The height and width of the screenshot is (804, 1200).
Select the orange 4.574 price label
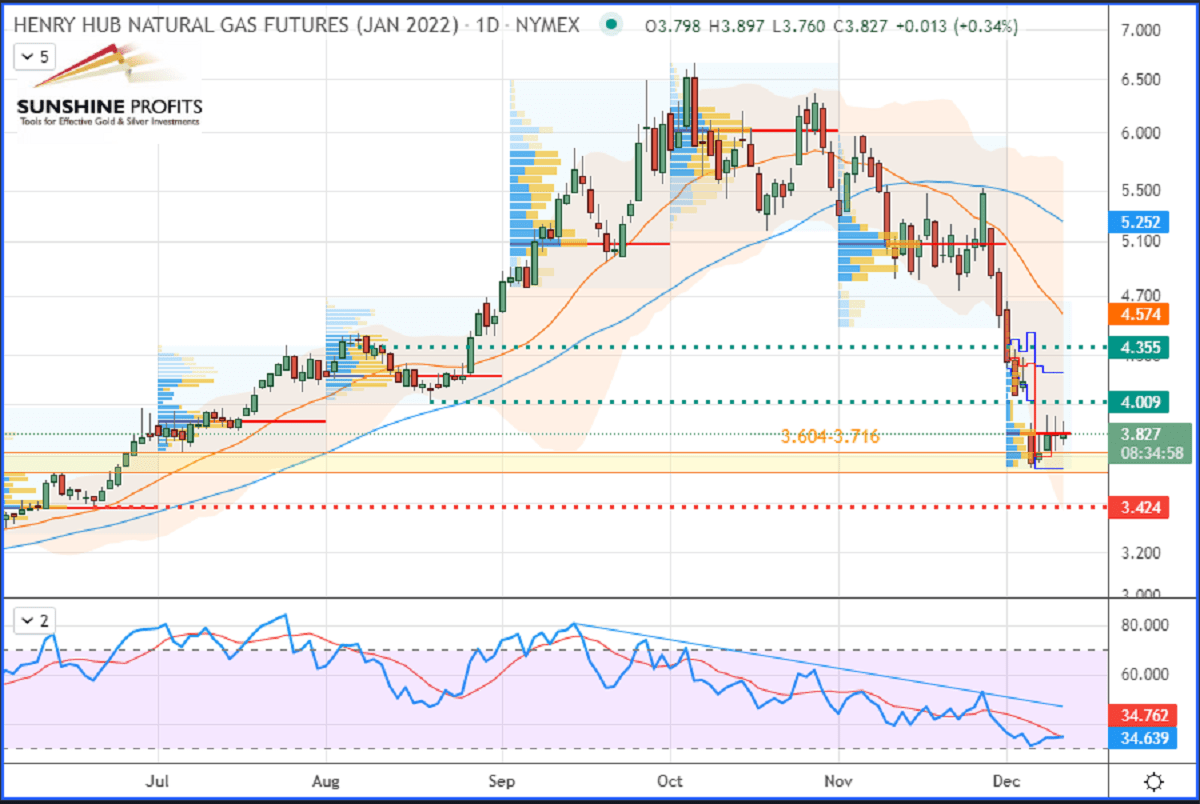pos(1140,316)
